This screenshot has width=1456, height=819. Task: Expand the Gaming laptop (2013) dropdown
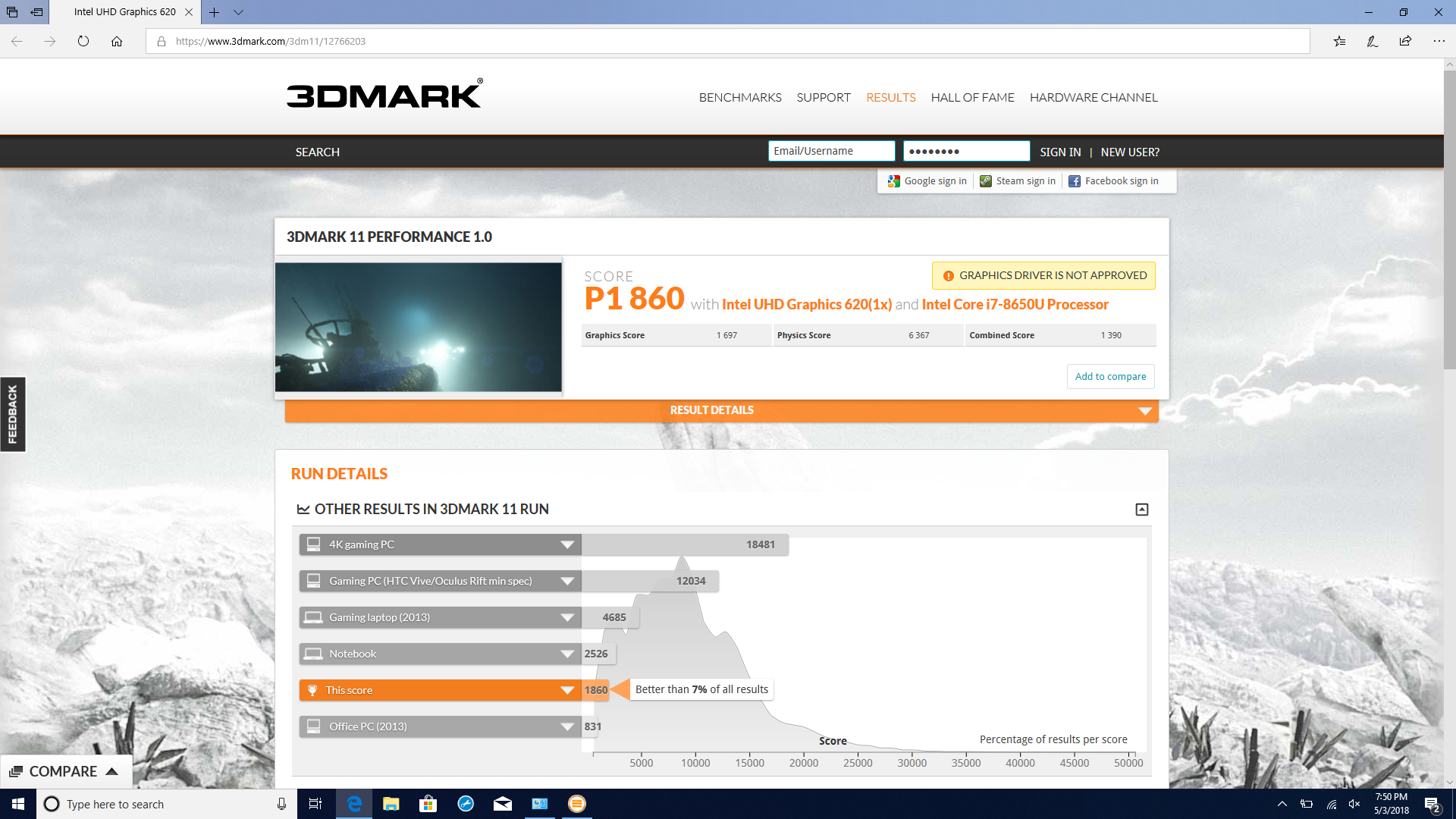[566, 617]
